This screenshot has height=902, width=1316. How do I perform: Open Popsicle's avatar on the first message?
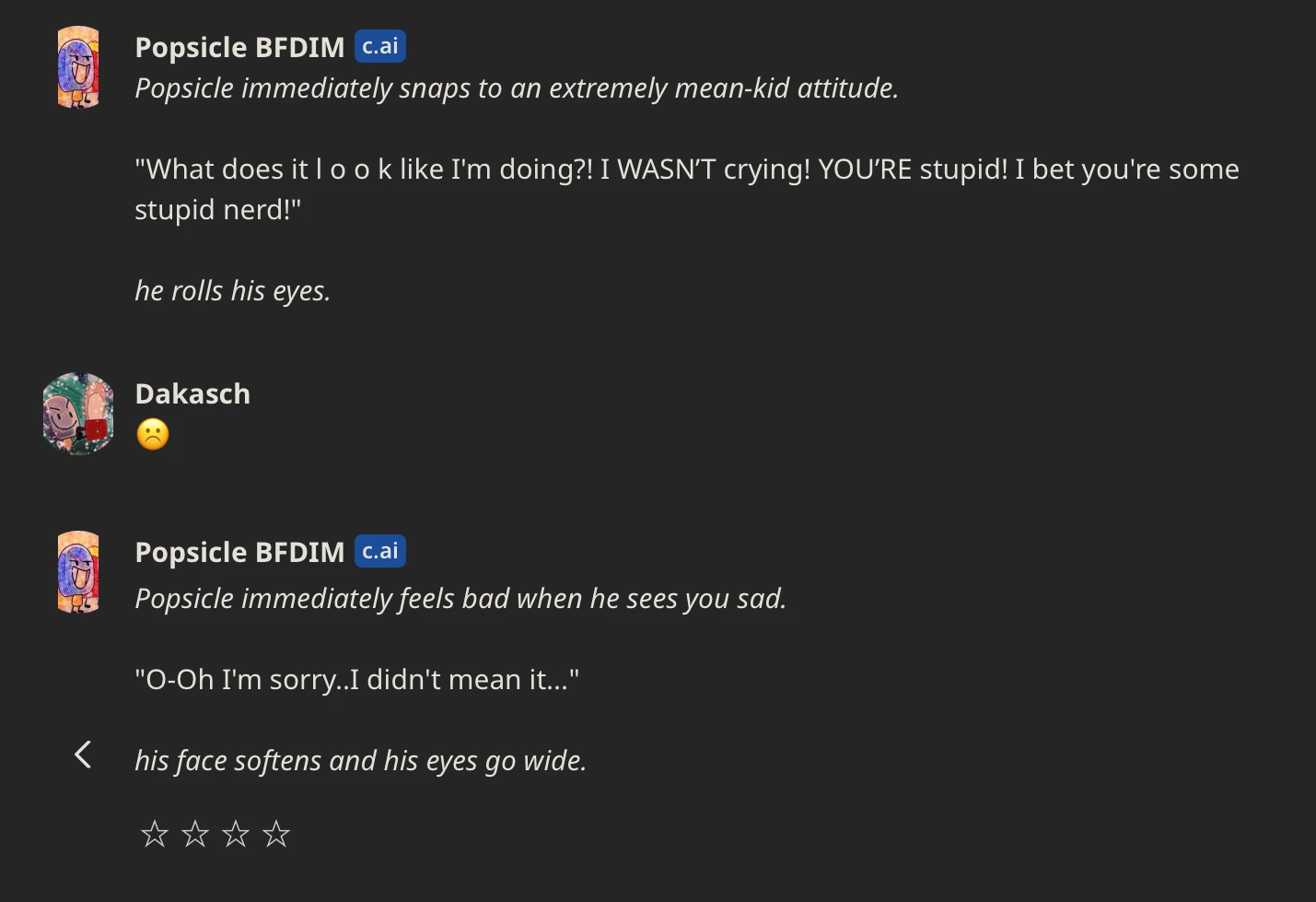(78, 67)
